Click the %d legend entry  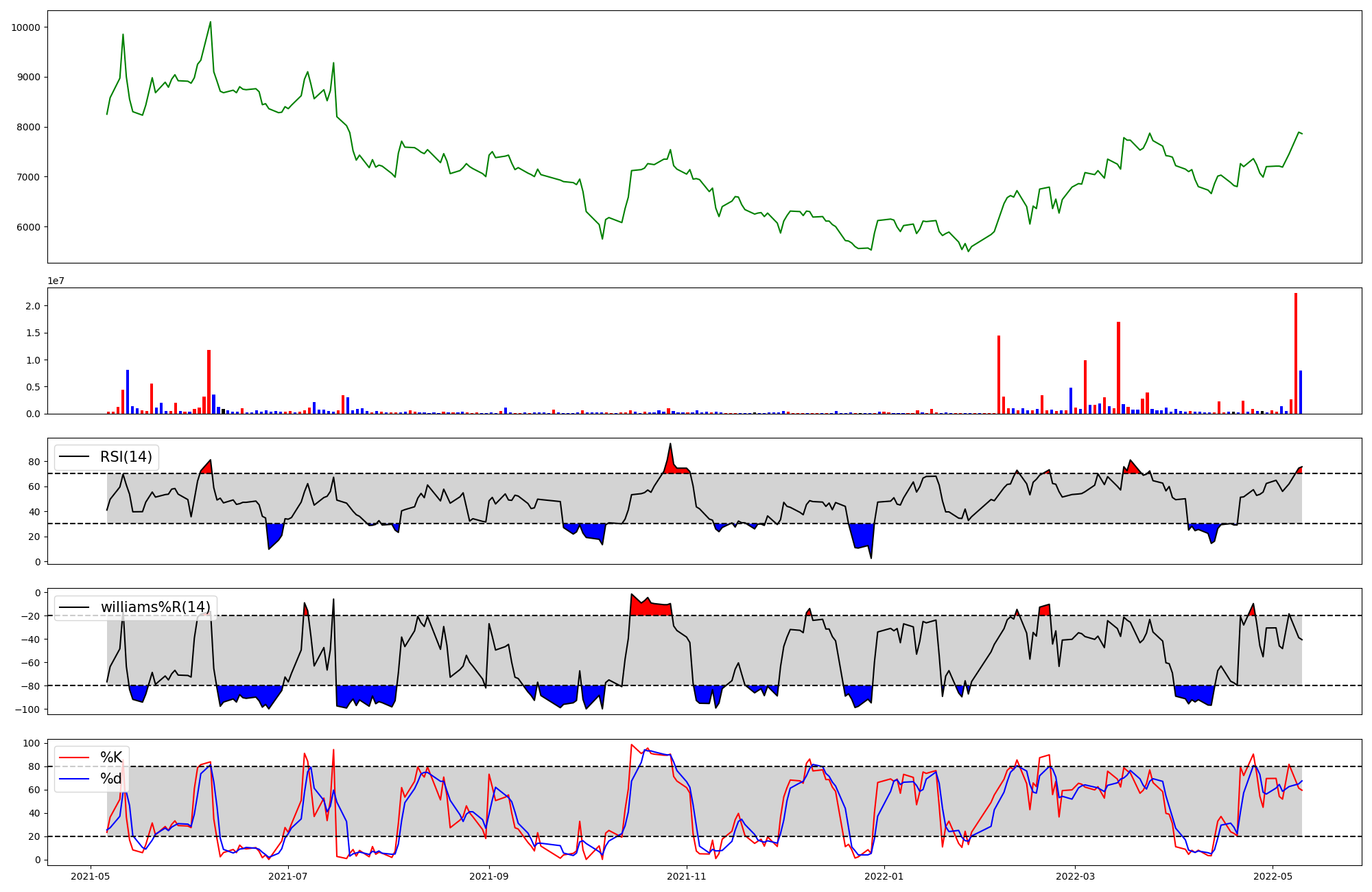pyautogui.click(x=110, y=779)
